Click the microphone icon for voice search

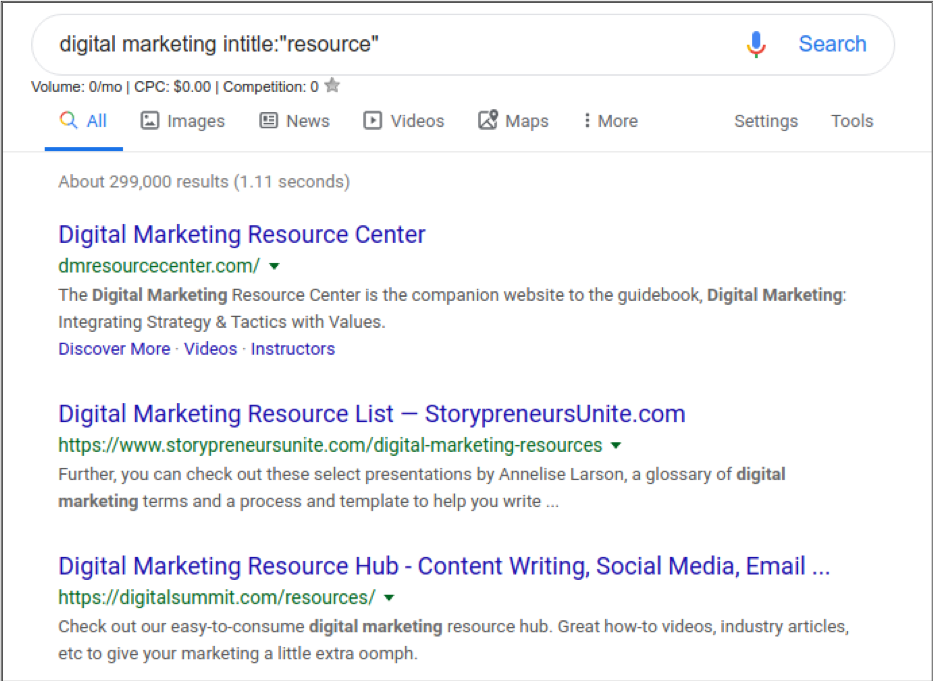coord(756,44)
